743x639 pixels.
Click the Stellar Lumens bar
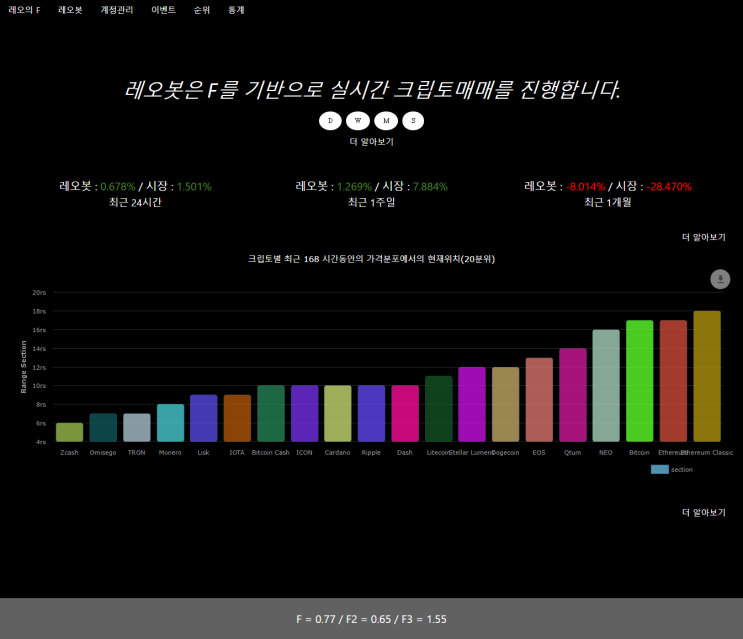coord(471,404)
